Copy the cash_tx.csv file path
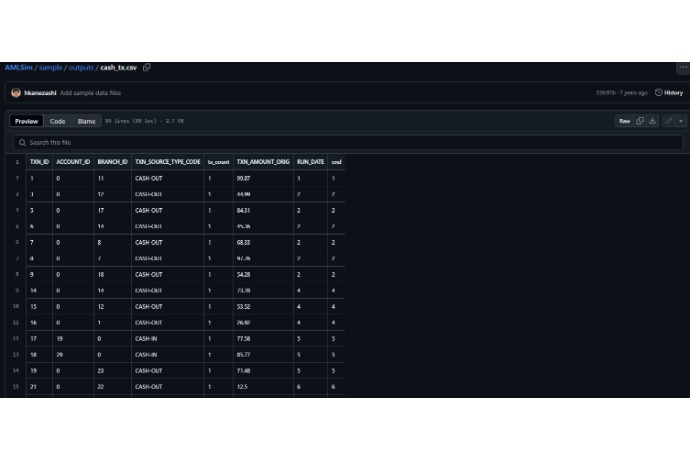Screen dimensions: 690x460 pyautogui.click(x=147, y=67)
